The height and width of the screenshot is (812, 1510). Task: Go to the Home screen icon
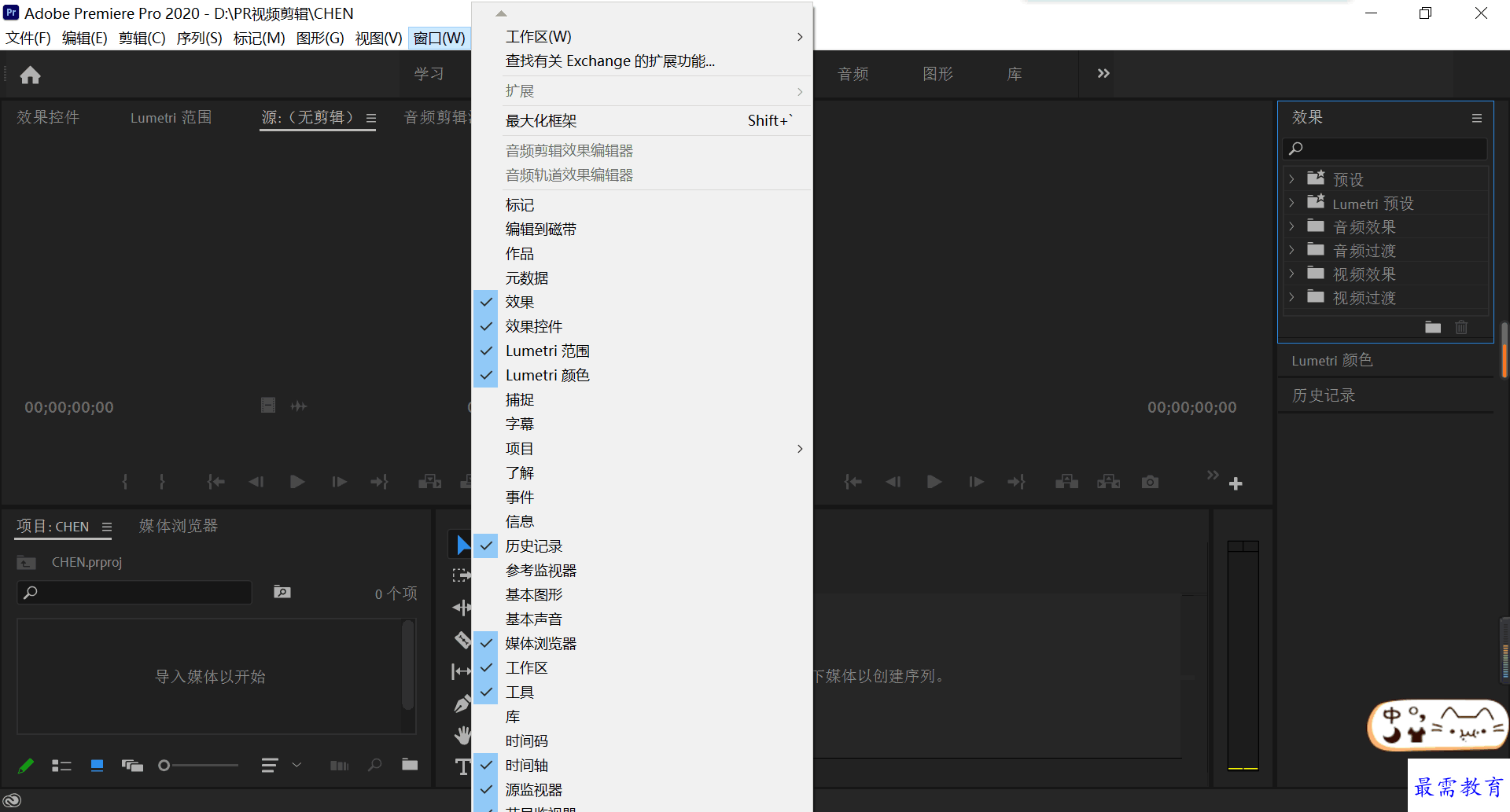click(x=31, y=75)
